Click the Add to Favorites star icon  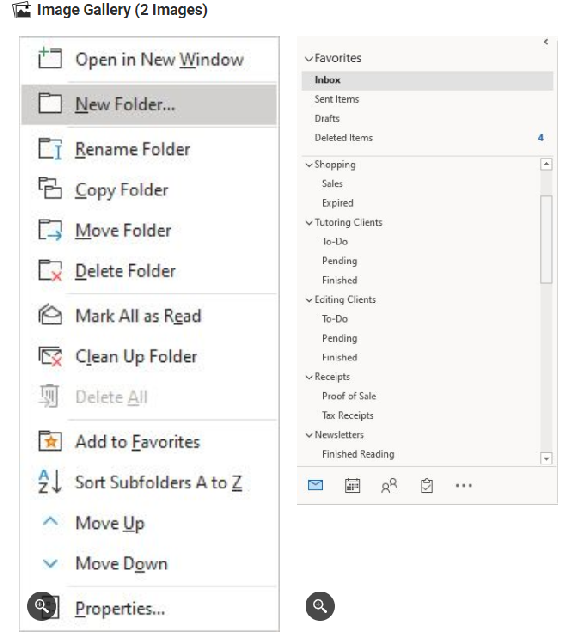50,441
